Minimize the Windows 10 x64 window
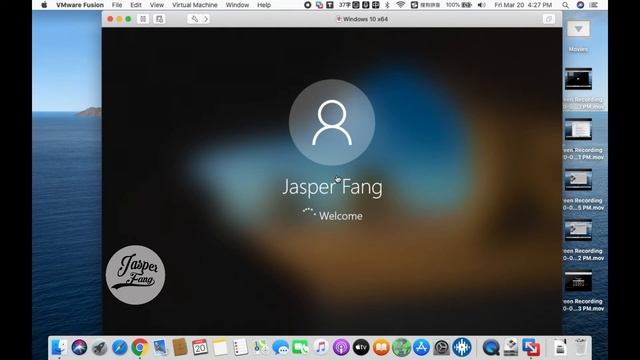 coord(119,19)
